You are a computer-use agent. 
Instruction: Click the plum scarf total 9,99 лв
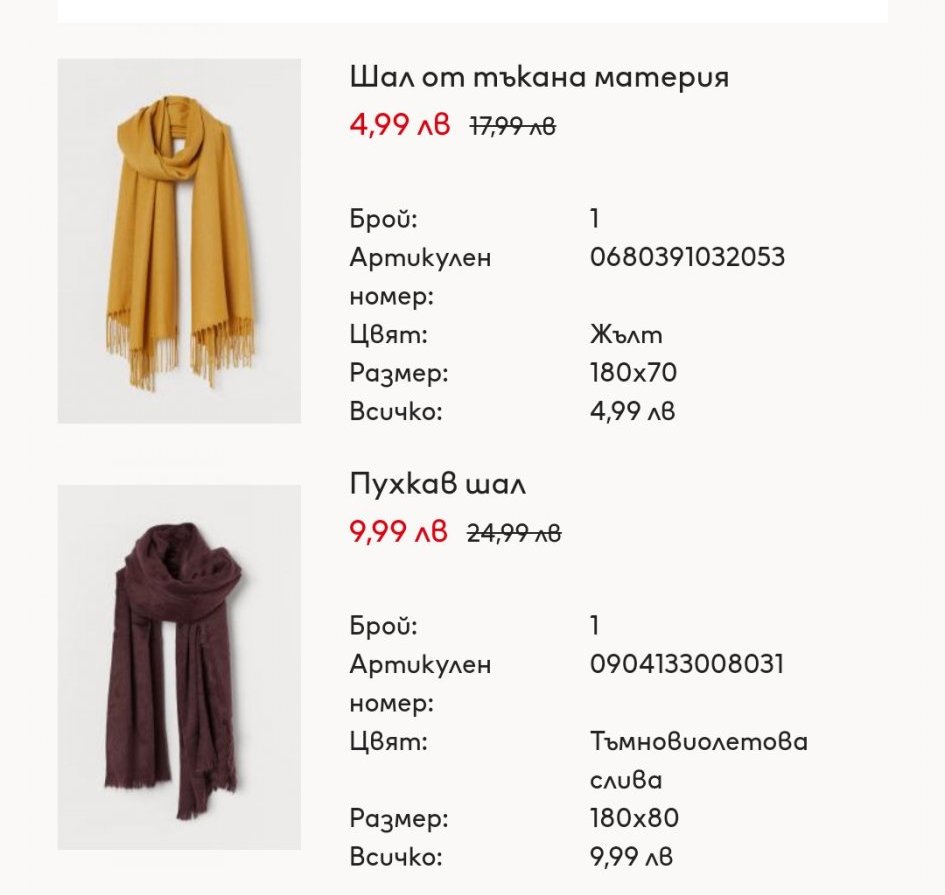[631, 856]
